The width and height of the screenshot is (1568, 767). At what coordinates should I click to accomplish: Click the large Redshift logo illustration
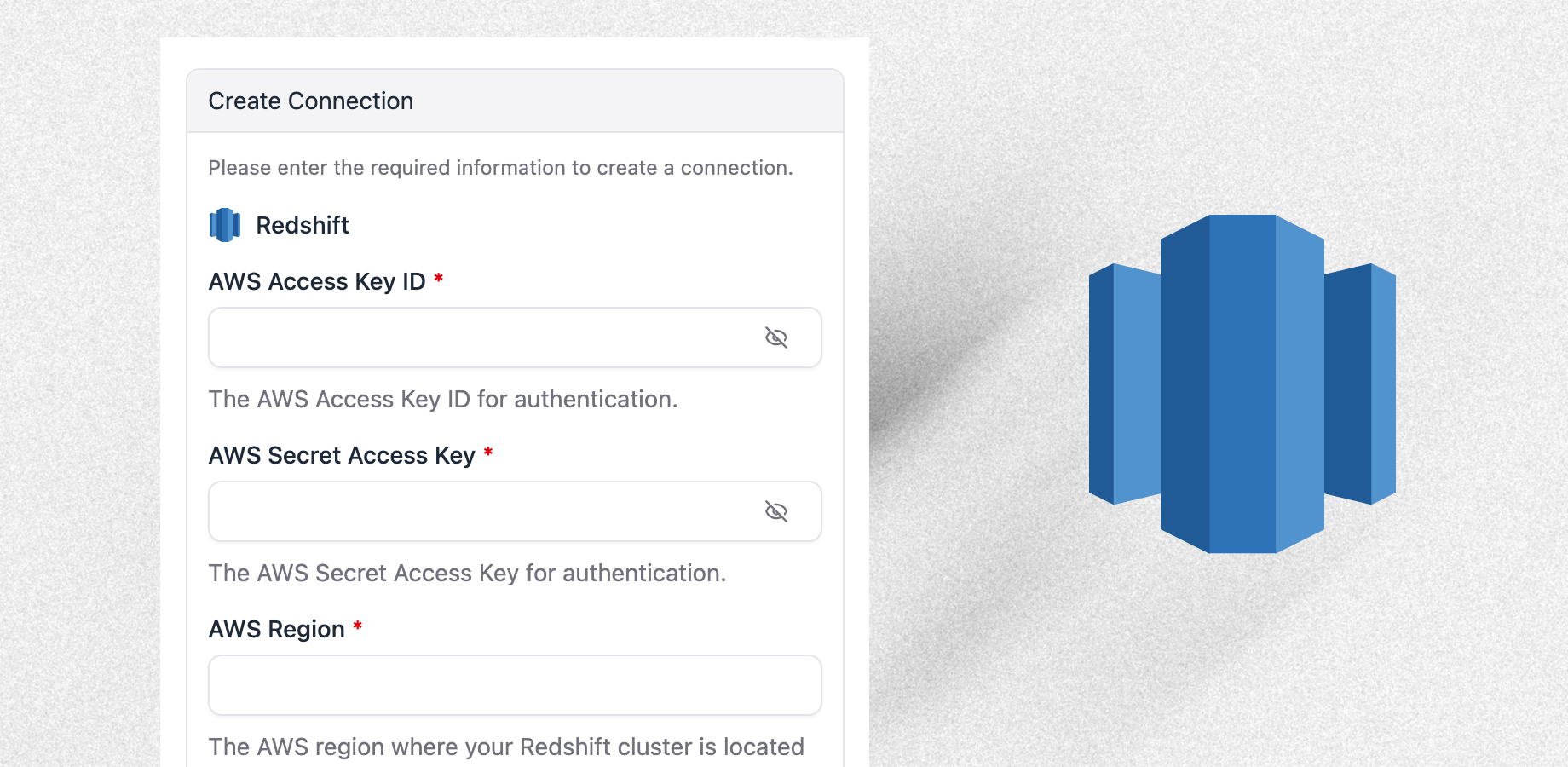pyautogui.click(x=1242, y=383)
